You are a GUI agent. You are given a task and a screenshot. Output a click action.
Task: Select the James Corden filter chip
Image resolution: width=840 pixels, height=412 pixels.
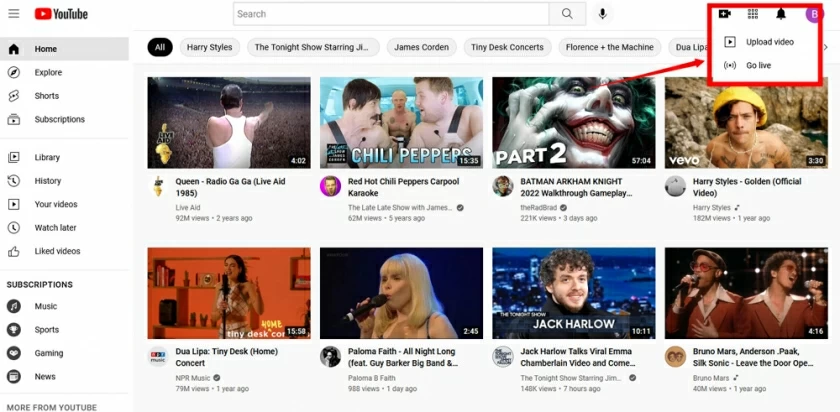point(420,47)
